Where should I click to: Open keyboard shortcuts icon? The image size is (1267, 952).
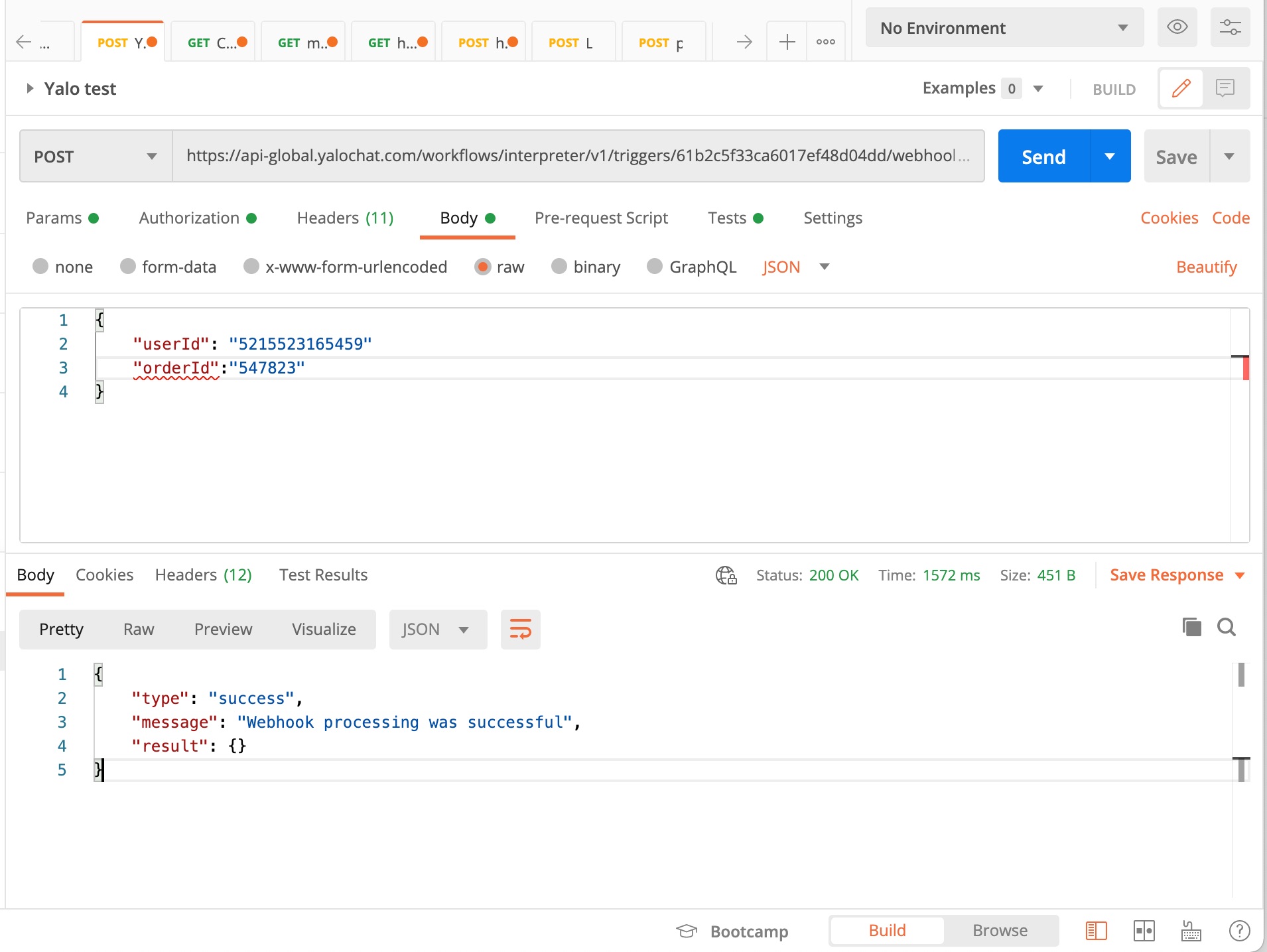pos(1191,931)
